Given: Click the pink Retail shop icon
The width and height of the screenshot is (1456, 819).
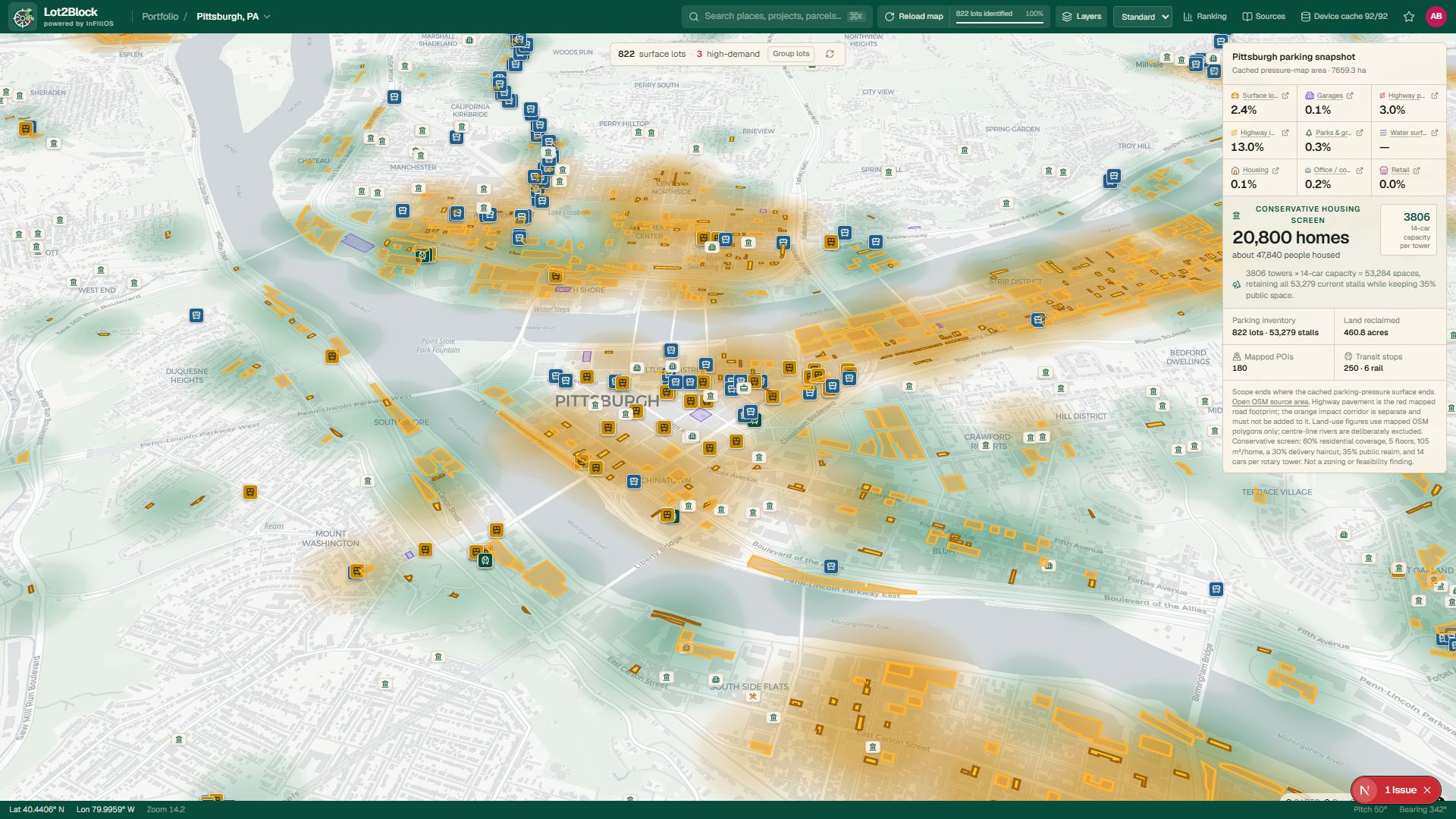Looking at the screenshot, I should (x=1384, y=170).
